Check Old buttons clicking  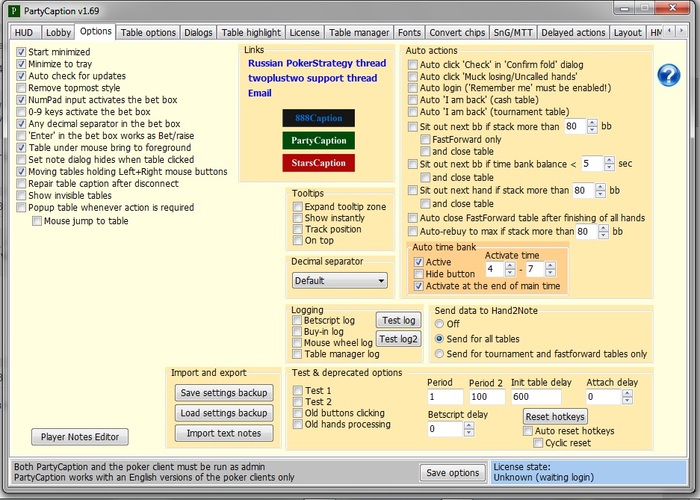[x=297, y=413]
